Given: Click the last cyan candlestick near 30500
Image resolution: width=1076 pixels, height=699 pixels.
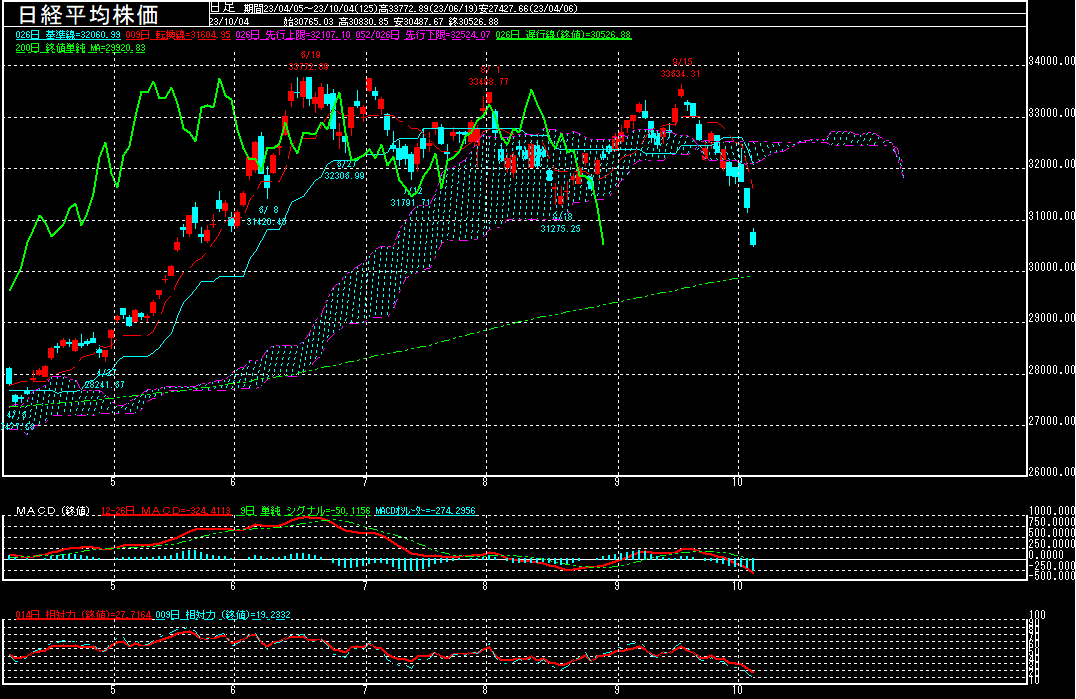Looking at the screenshot, I should click(x=753, y=237).
